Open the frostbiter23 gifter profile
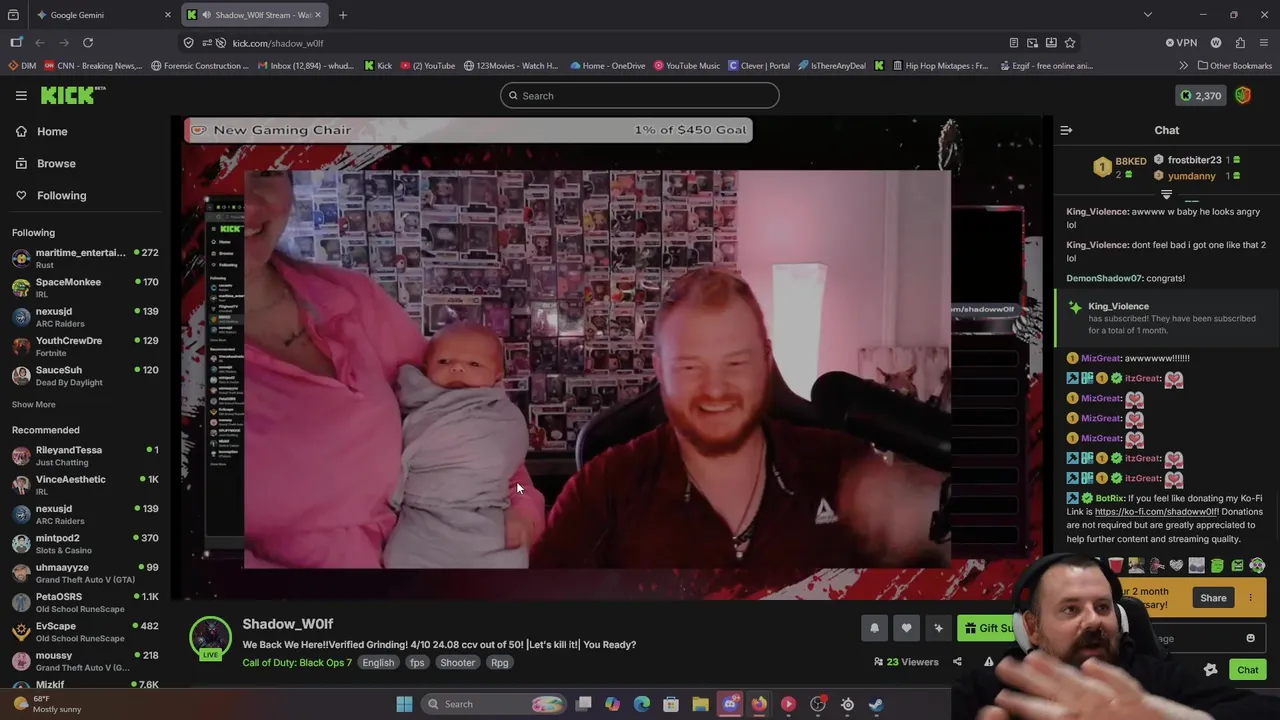This screenshot has width=1280, height=720. (x=1194, y=160)
